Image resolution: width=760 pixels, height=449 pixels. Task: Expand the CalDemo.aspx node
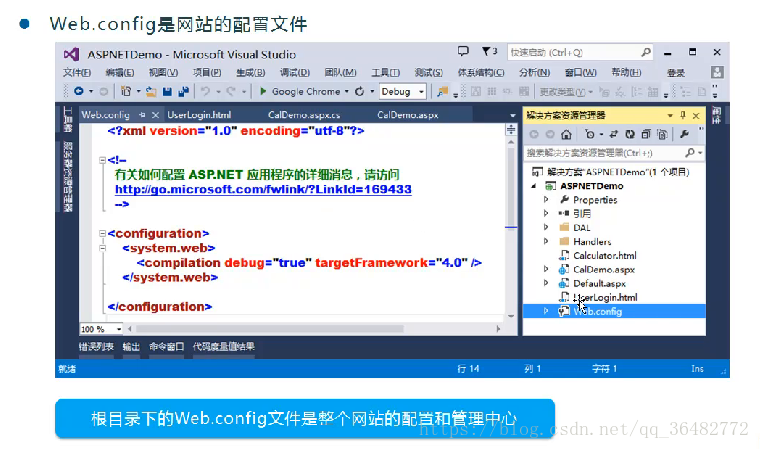[x=546, y=269]
